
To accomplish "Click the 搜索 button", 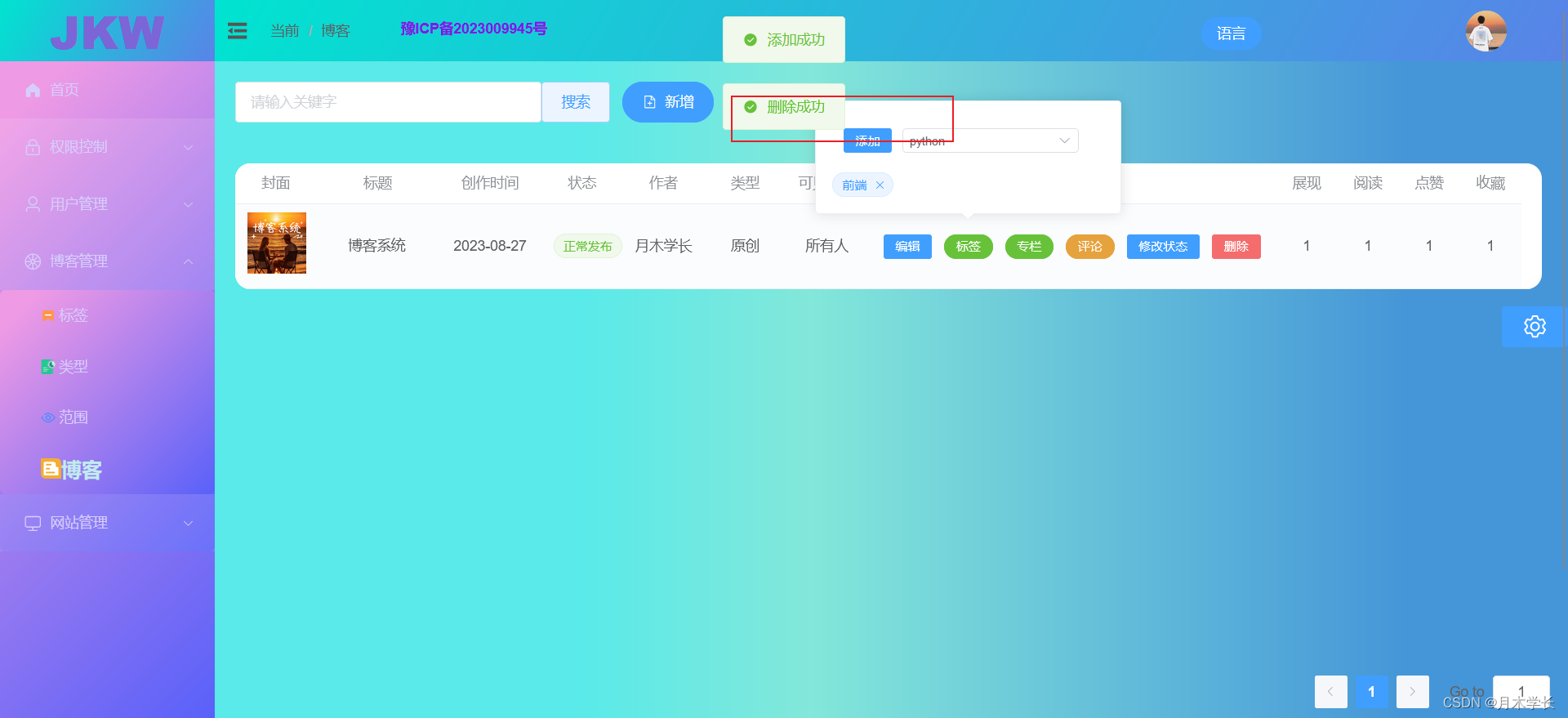I will pos(576,102).
